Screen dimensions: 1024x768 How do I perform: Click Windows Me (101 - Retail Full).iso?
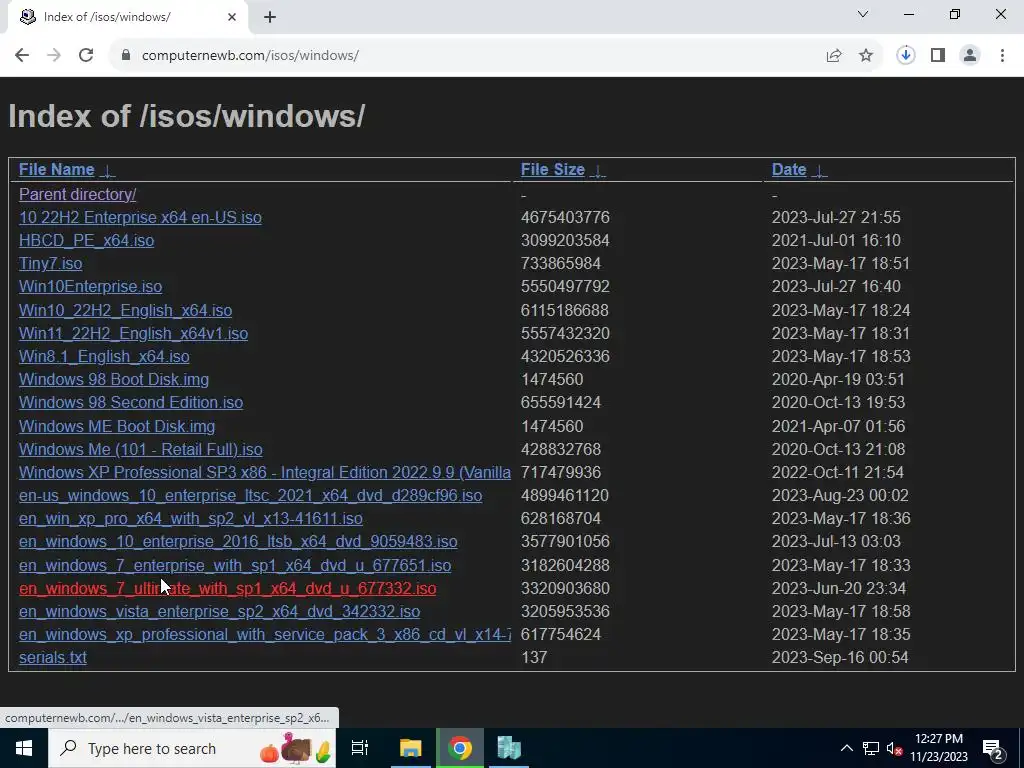tap(140, 449)
